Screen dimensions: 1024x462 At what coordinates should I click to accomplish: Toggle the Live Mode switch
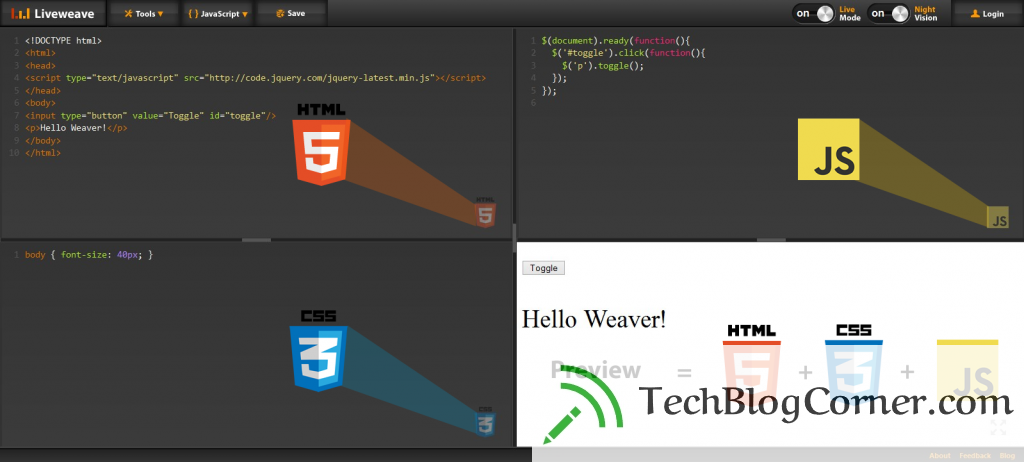coord(814,13)
